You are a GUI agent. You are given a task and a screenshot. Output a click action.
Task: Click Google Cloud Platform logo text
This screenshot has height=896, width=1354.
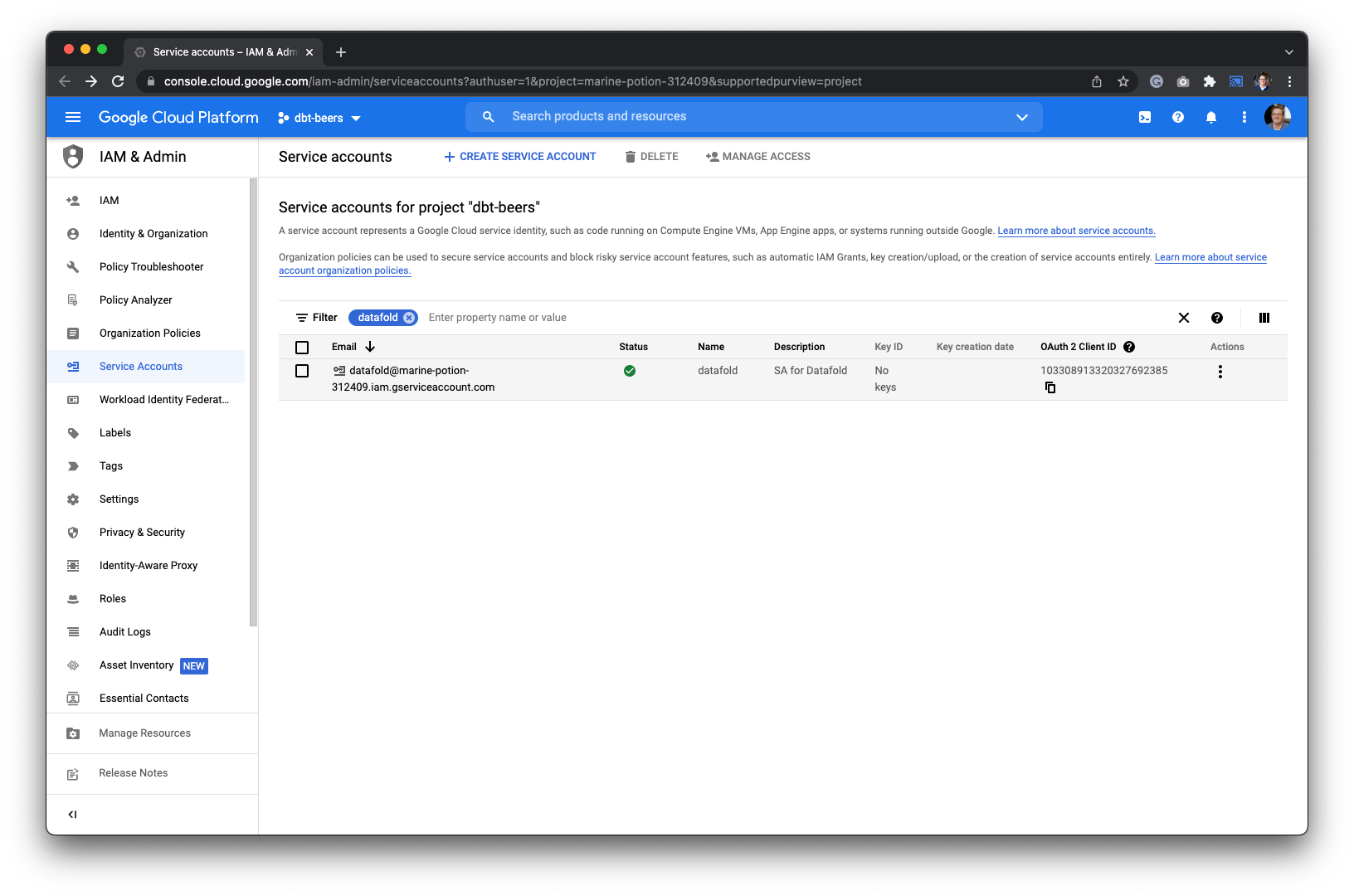(x=178, y=117)
